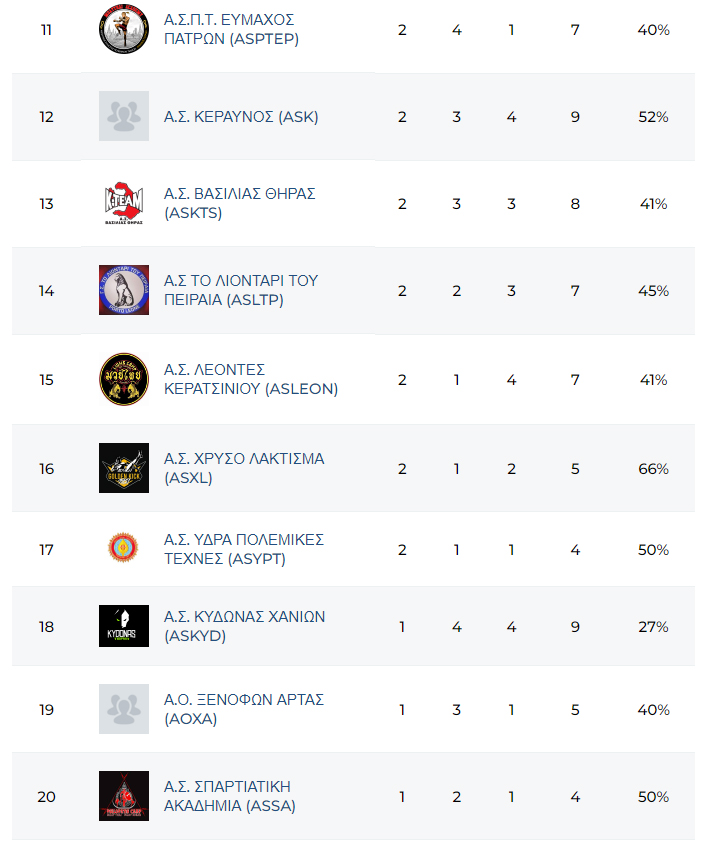The width and height of the screenshot is (712, 844).
Task: Click the ΥΔΡΑ ΠΟΛΕΜΙΚΕΣ ΤΕΧΝΕΣ emblem
Action: (x=124, y=548)
